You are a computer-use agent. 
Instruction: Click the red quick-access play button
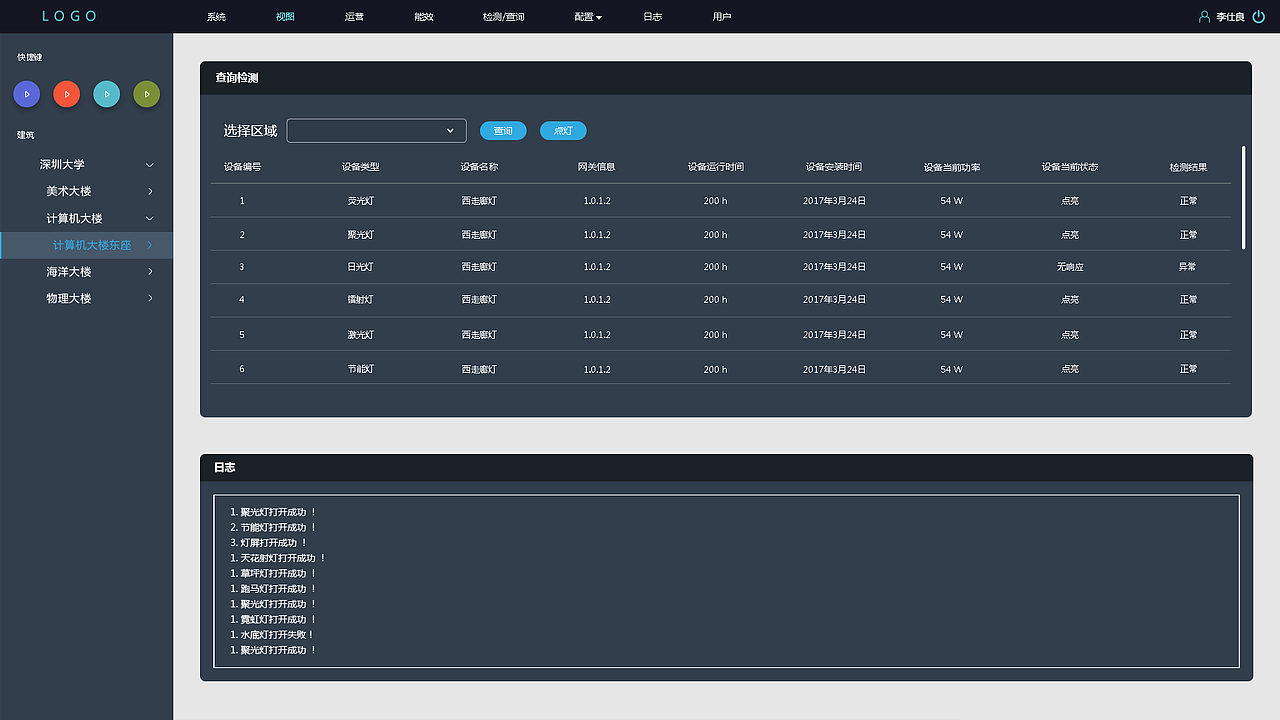[66, 94]
